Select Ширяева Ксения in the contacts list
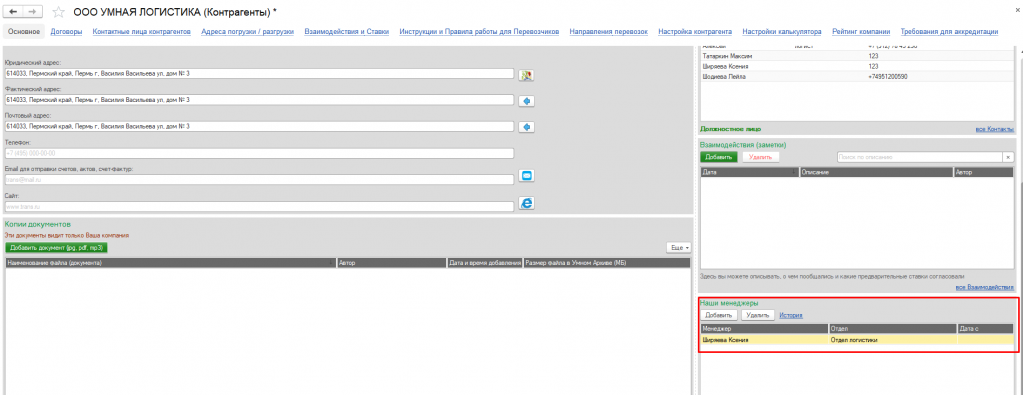Screen dimensions: 1023x395 pyautogui.click(x=857, y=67)
